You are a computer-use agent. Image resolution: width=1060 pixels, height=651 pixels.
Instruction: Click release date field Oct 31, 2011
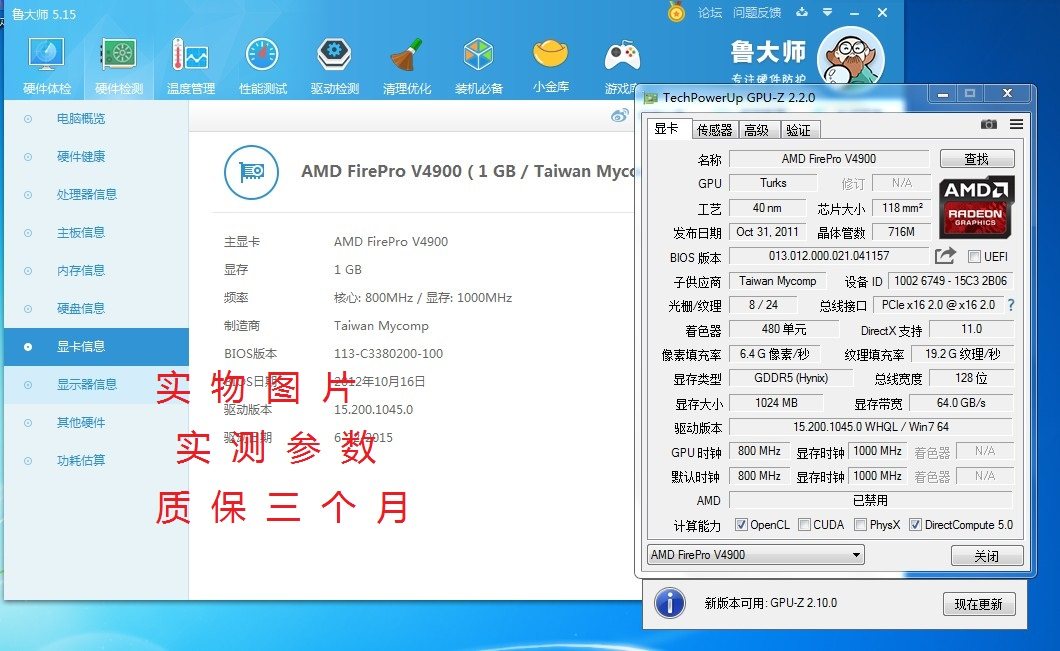click(767, 232)
